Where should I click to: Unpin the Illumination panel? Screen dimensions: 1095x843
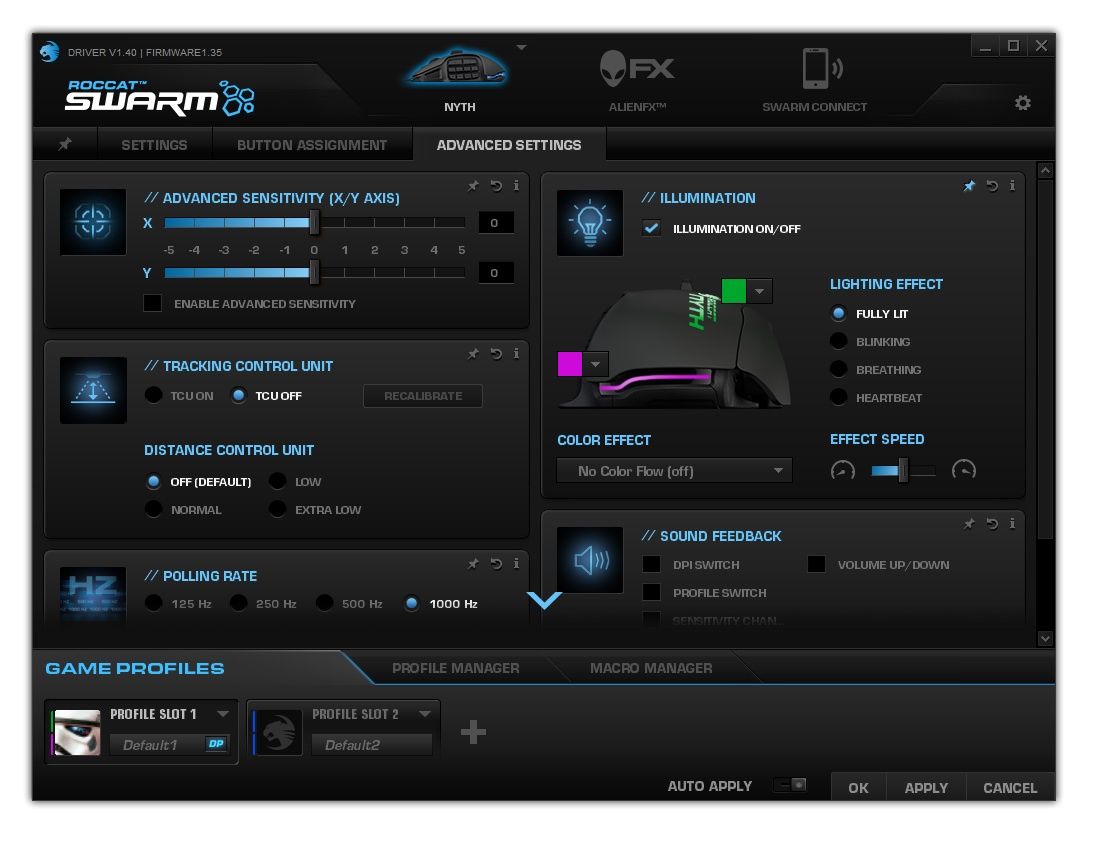[x=969, y=185]
